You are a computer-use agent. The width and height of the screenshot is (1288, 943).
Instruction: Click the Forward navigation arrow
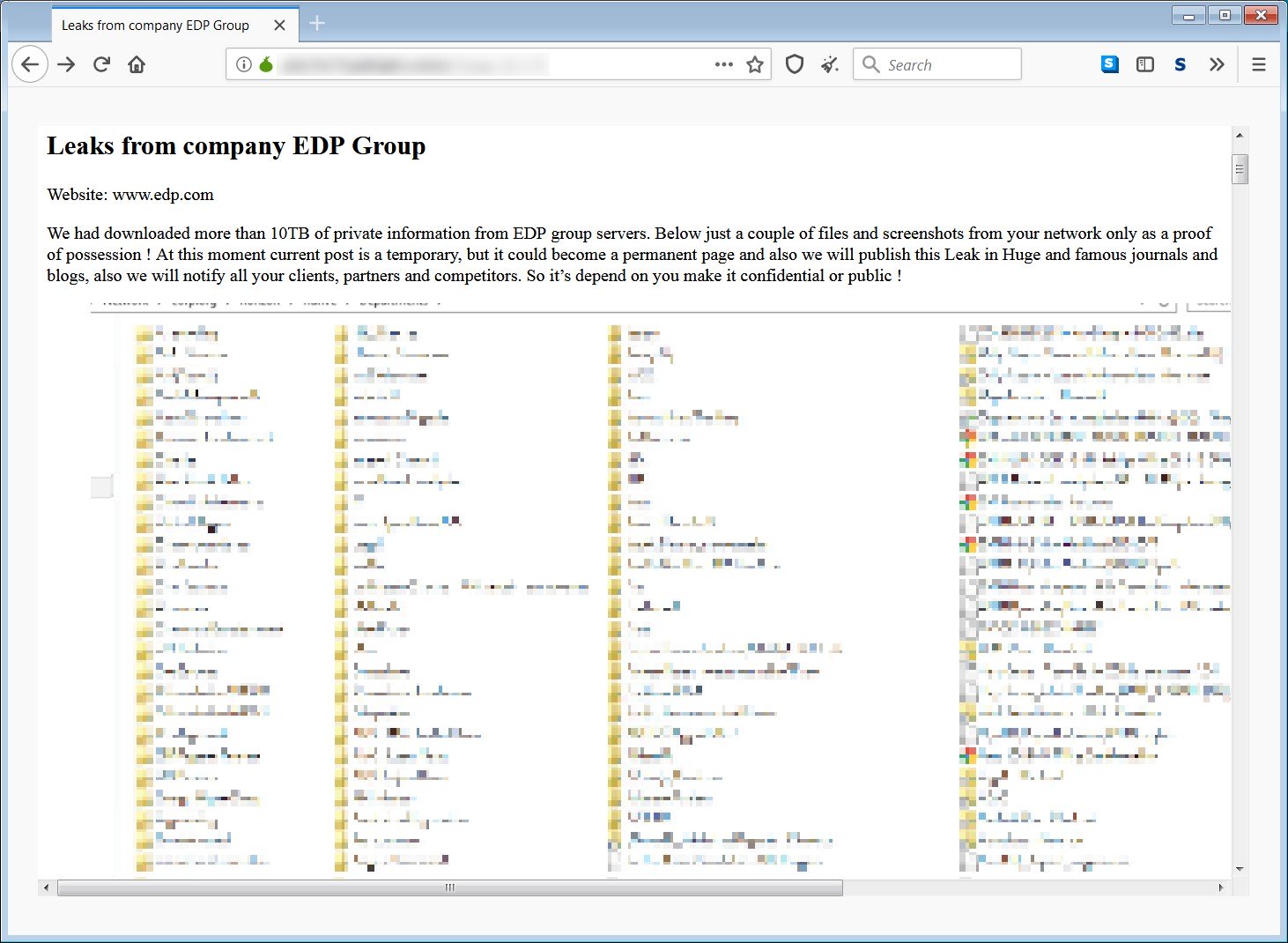(x=66, y=64)
